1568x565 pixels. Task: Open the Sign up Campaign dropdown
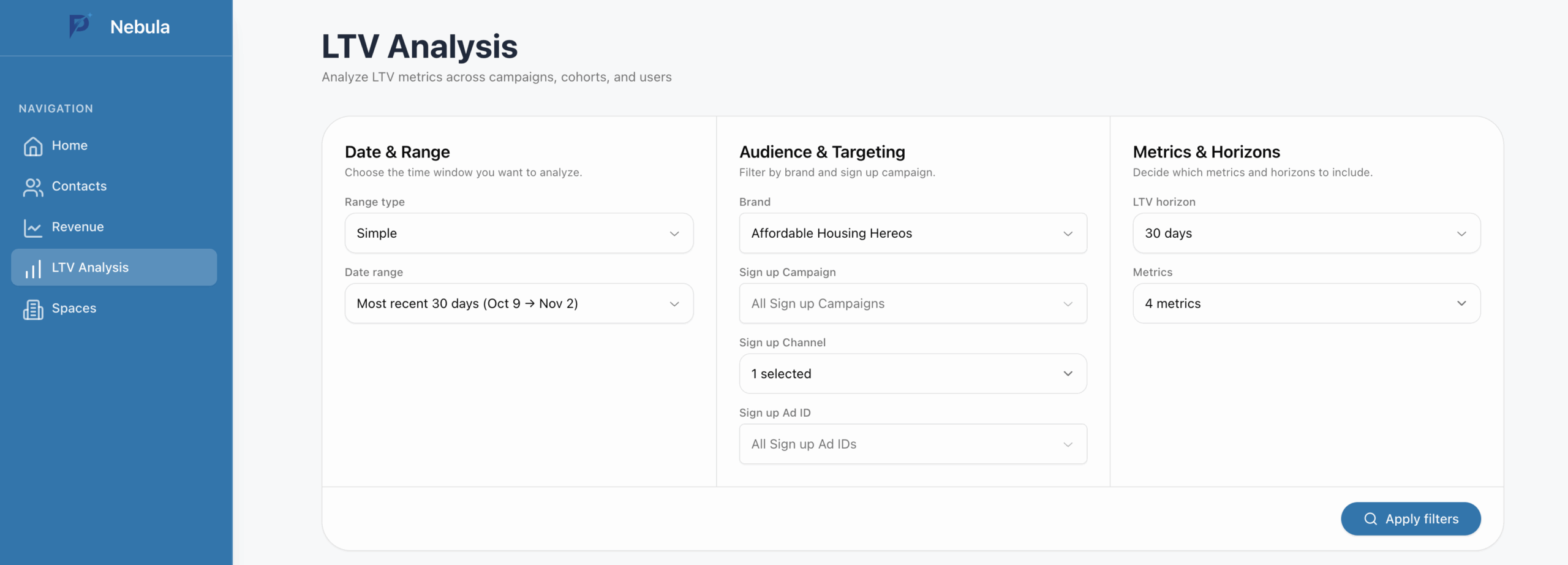(913, 303)
